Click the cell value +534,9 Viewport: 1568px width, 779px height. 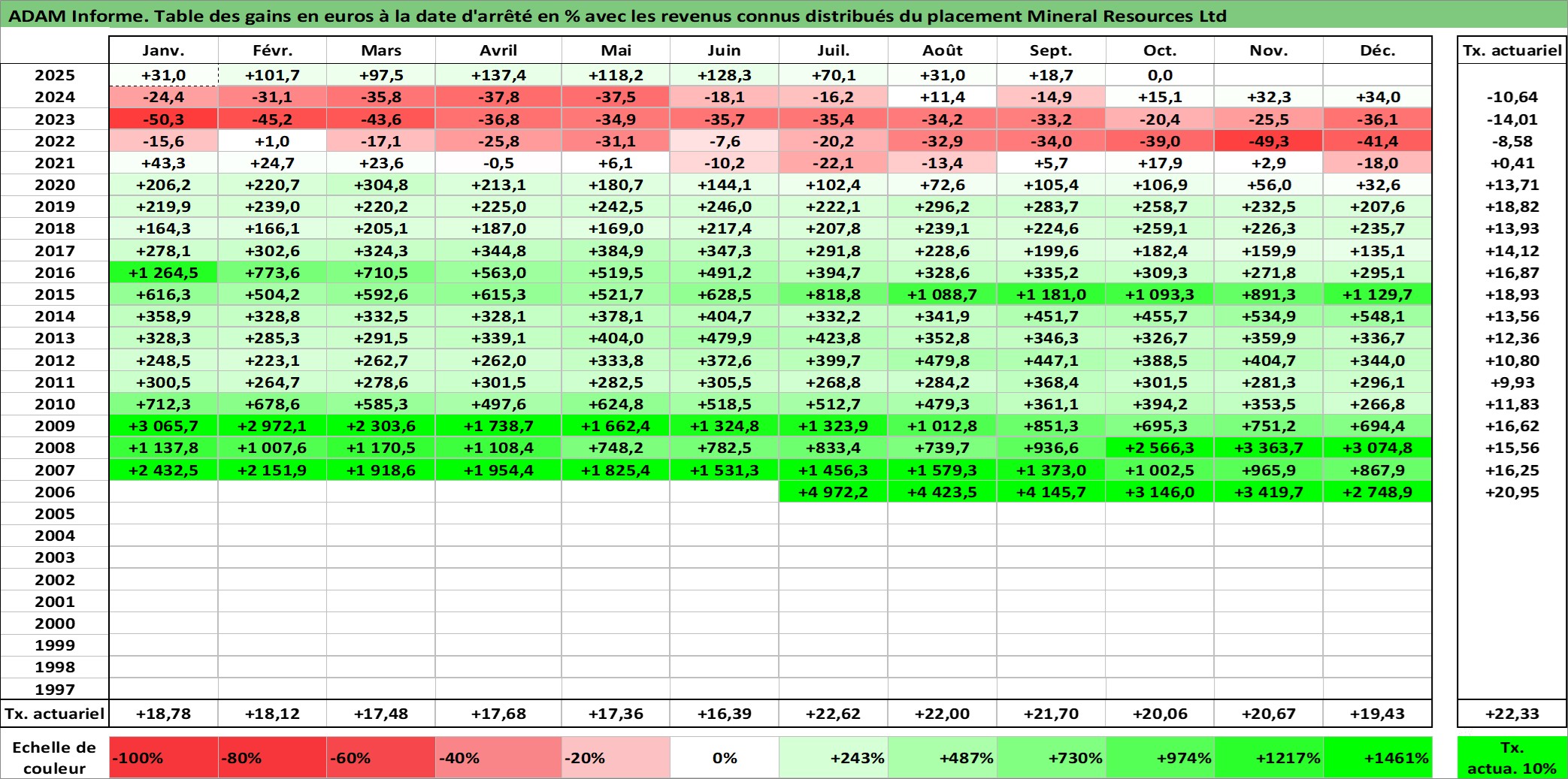[1269, 316]
